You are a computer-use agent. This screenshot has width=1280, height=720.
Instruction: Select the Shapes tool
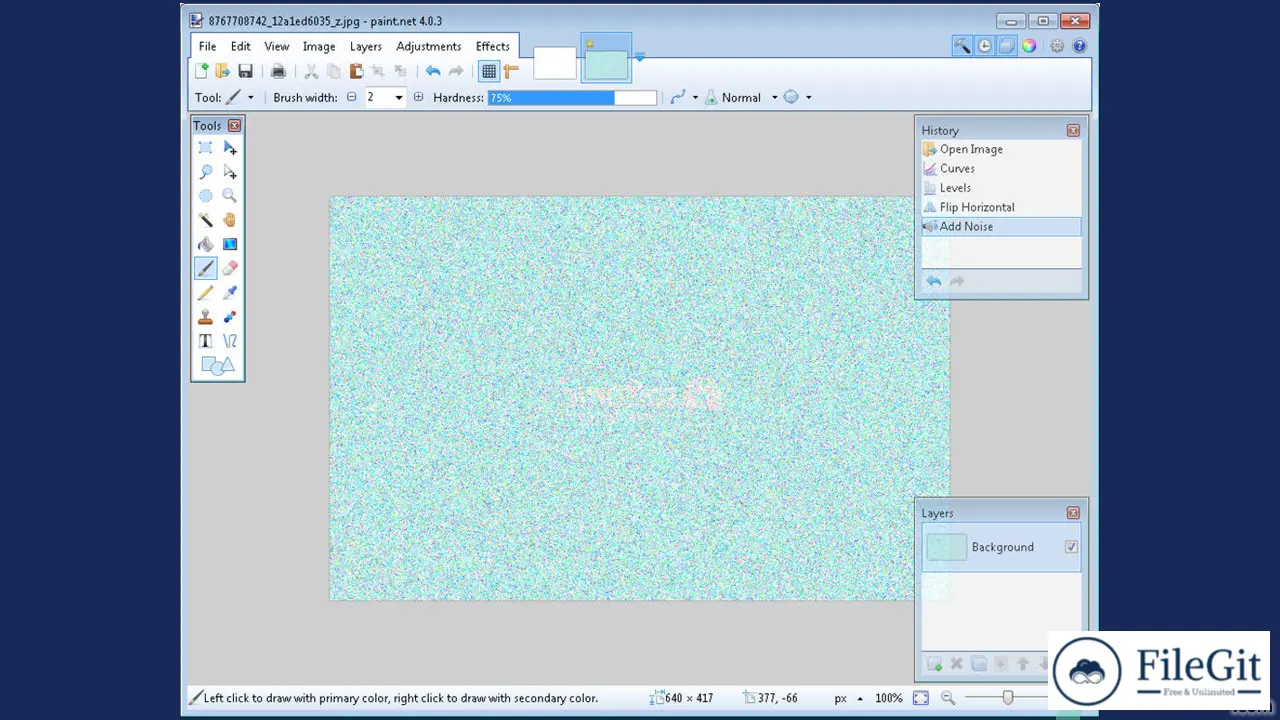pos(218,366)
